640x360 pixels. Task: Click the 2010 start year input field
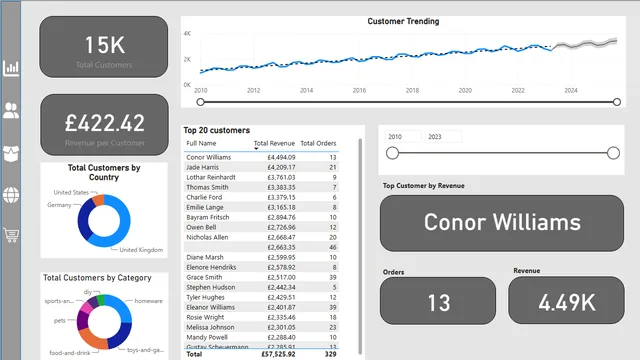(403, 137)
